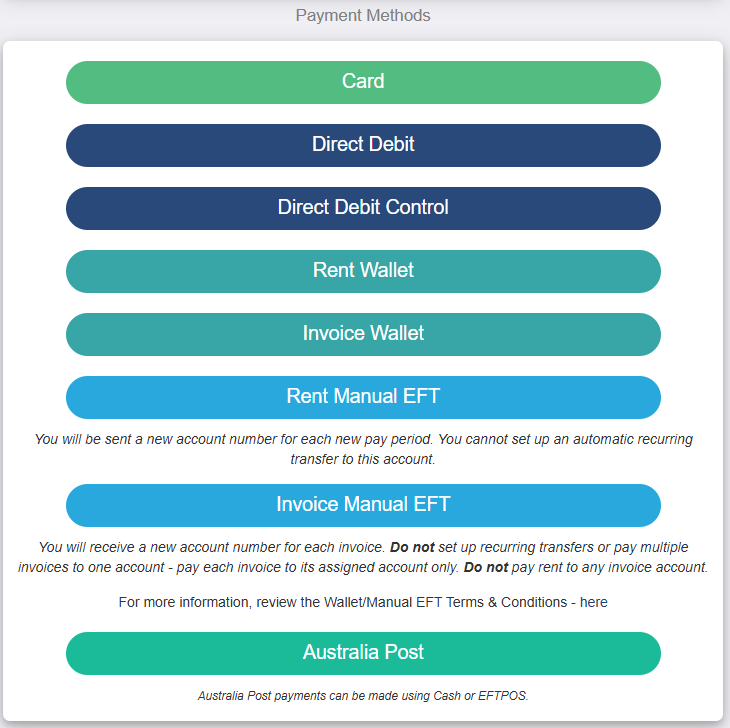Select Invoice Manual EFT option
This screenshot has height=728, width=730.
(x=363, y=505)
